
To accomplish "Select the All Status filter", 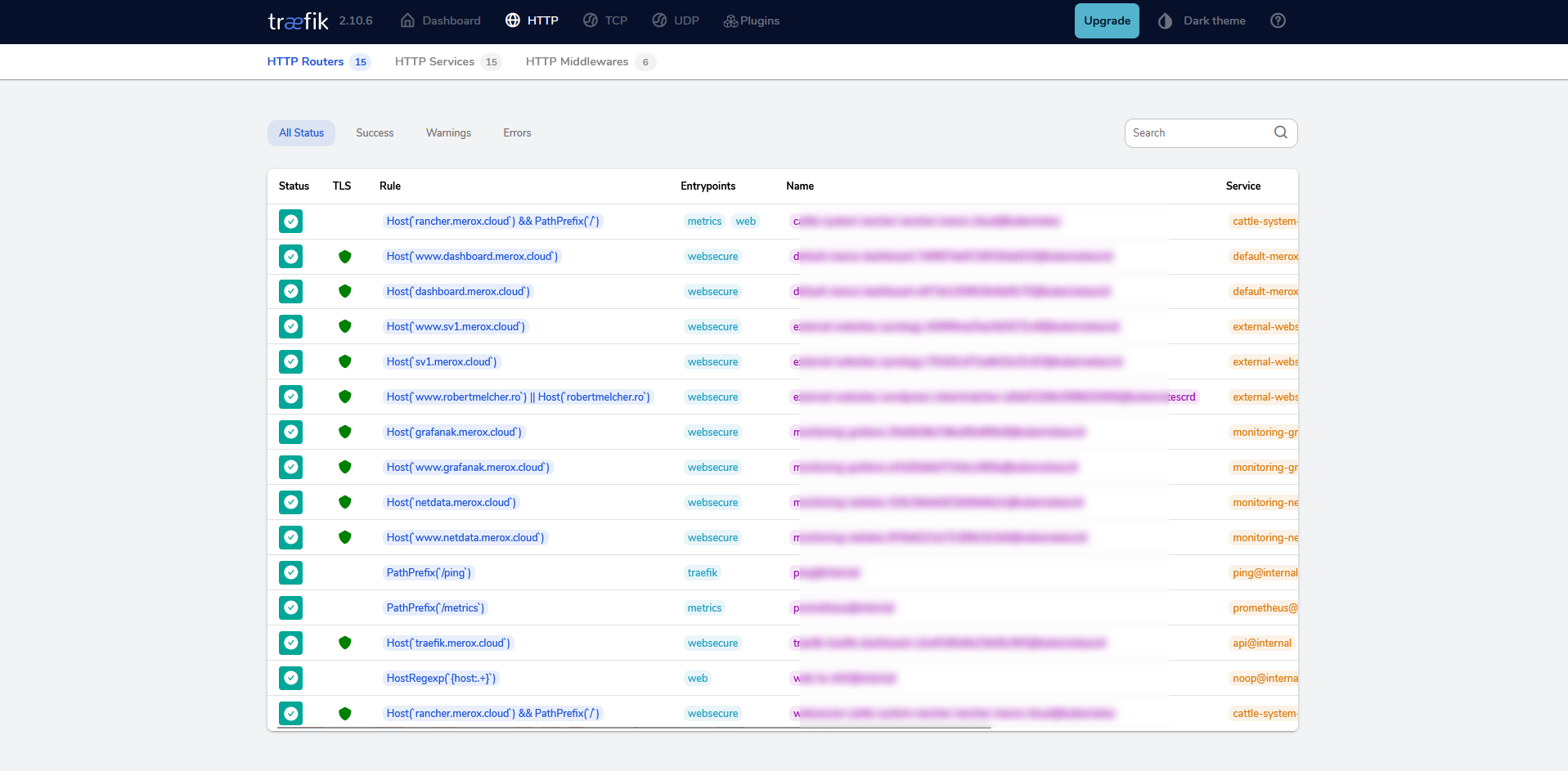I will [301, 132].
